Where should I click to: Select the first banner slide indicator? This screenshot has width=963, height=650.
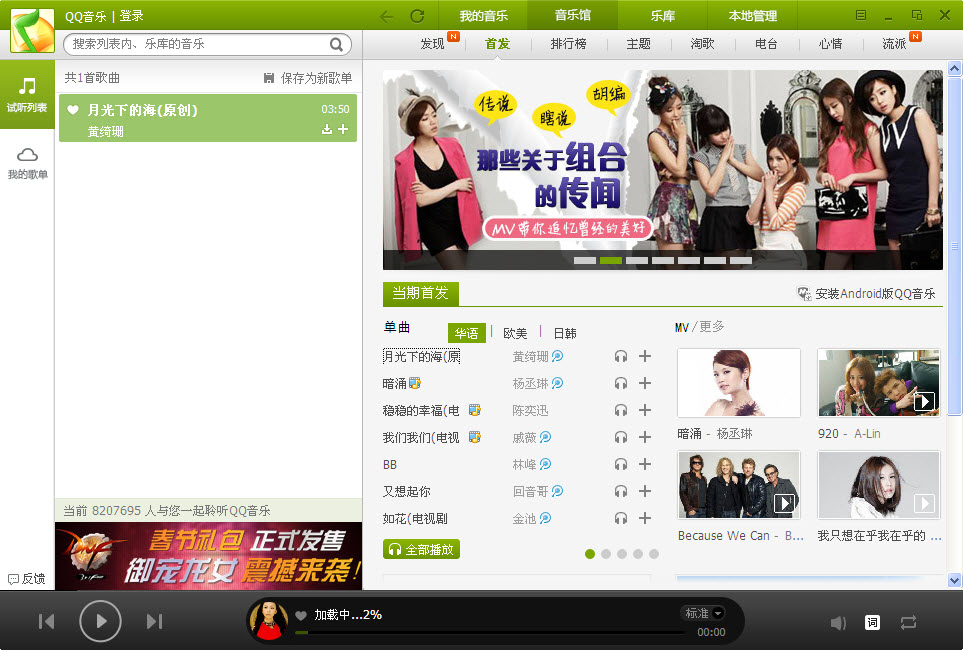click(585, 260)
